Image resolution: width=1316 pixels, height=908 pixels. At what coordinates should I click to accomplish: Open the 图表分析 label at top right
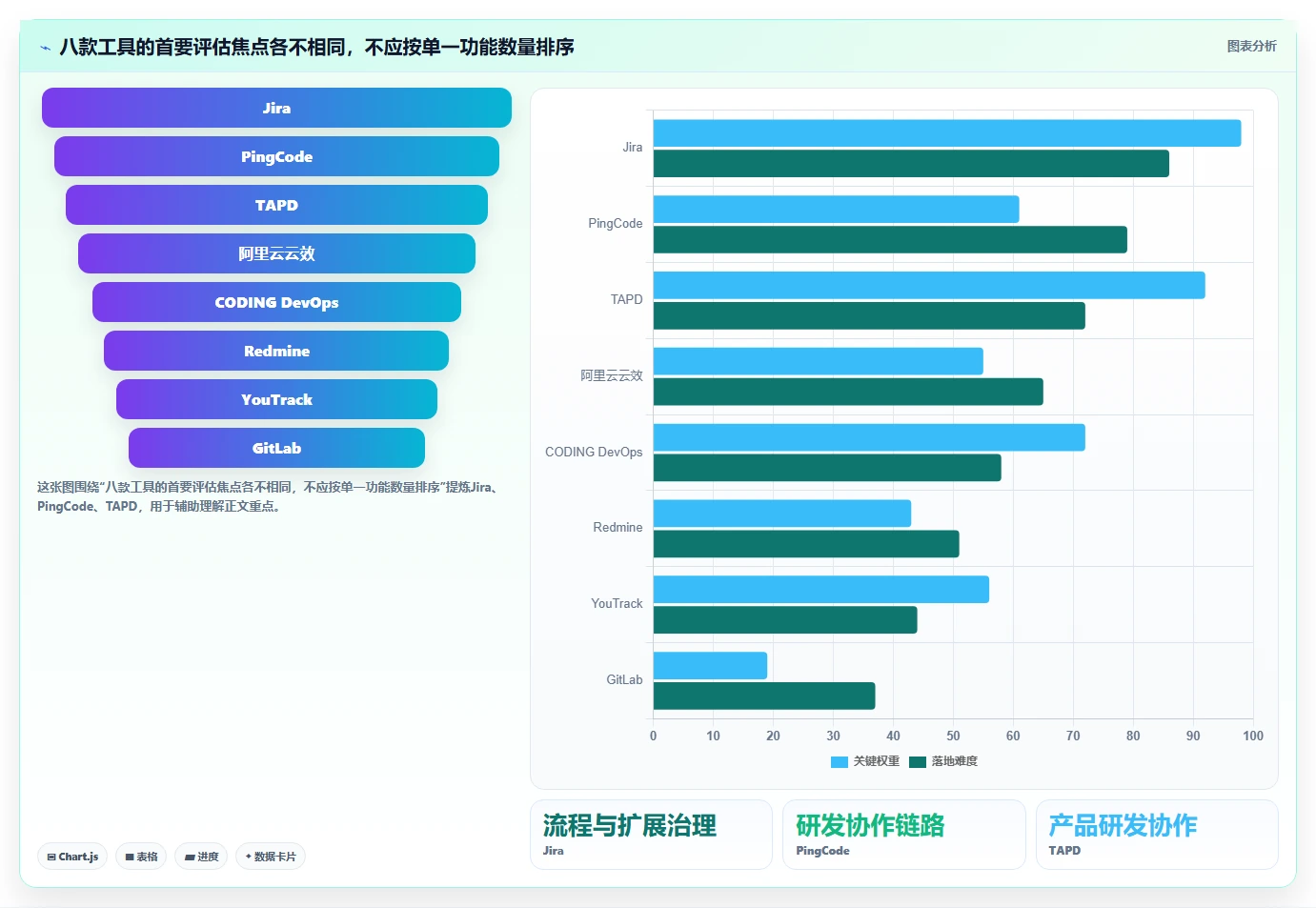point(1251,46)
